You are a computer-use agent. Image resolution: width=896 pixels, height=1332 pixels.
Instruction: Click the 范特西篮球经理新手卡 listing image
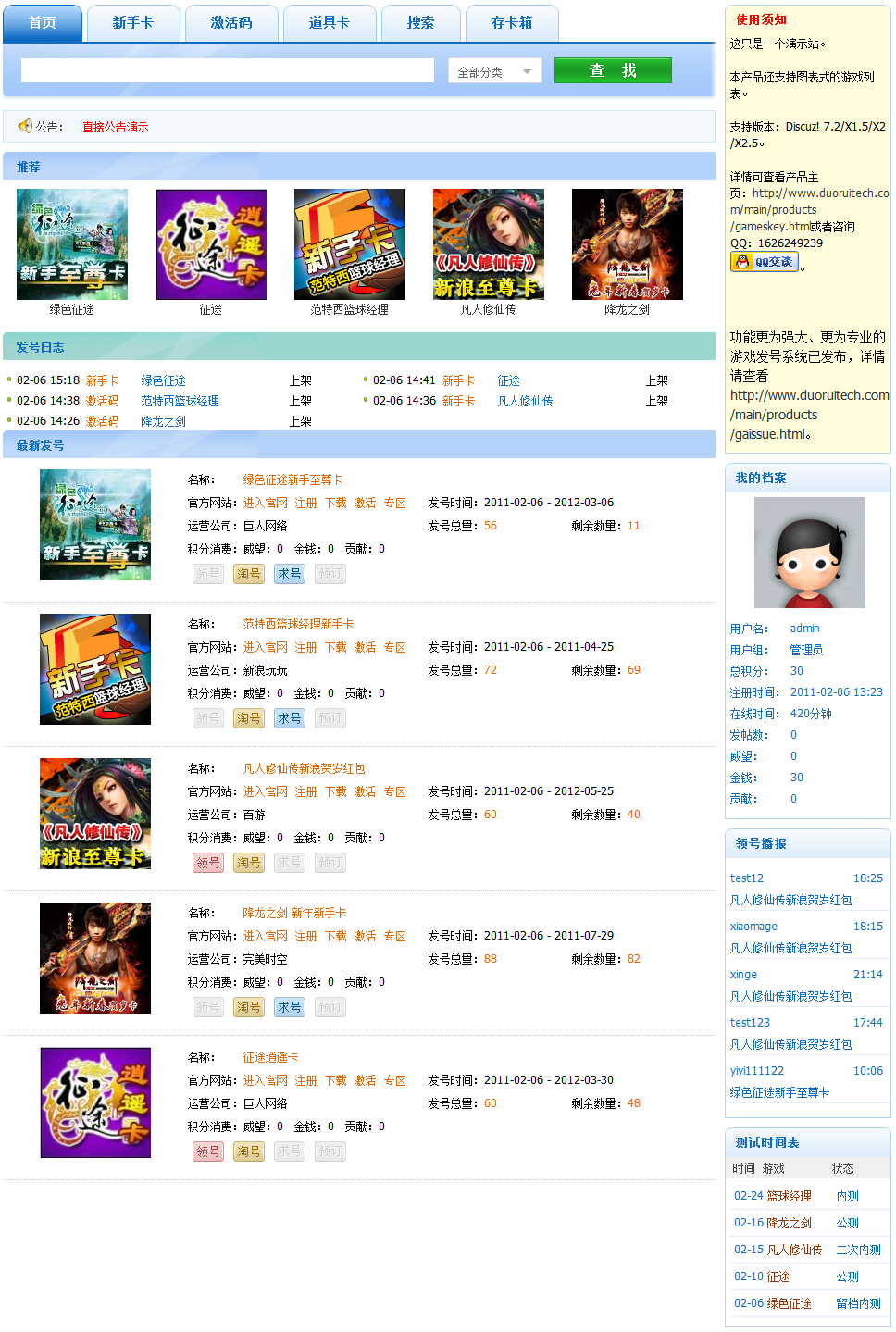click(x=95, y=669)
